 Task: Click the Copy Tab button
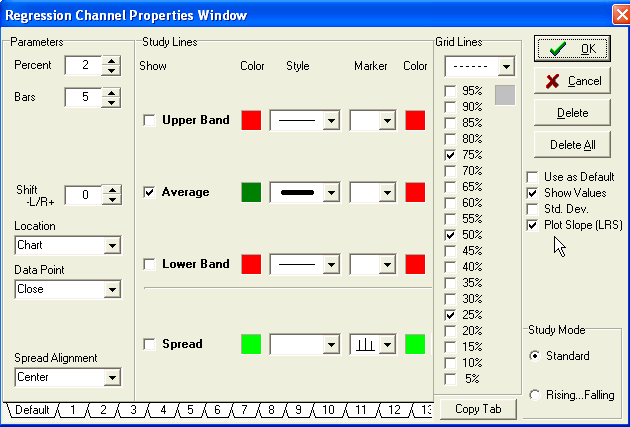[x=478, y=409]
